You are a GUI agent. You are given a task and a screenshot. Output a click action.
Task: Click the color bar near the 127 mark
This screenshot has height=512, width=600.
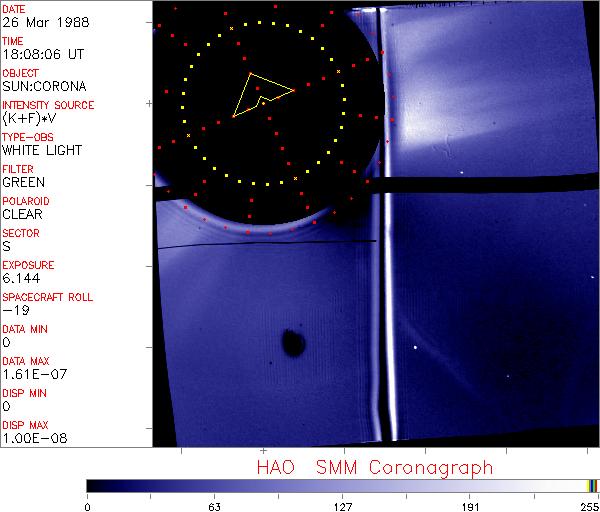[x=343, y=485]
